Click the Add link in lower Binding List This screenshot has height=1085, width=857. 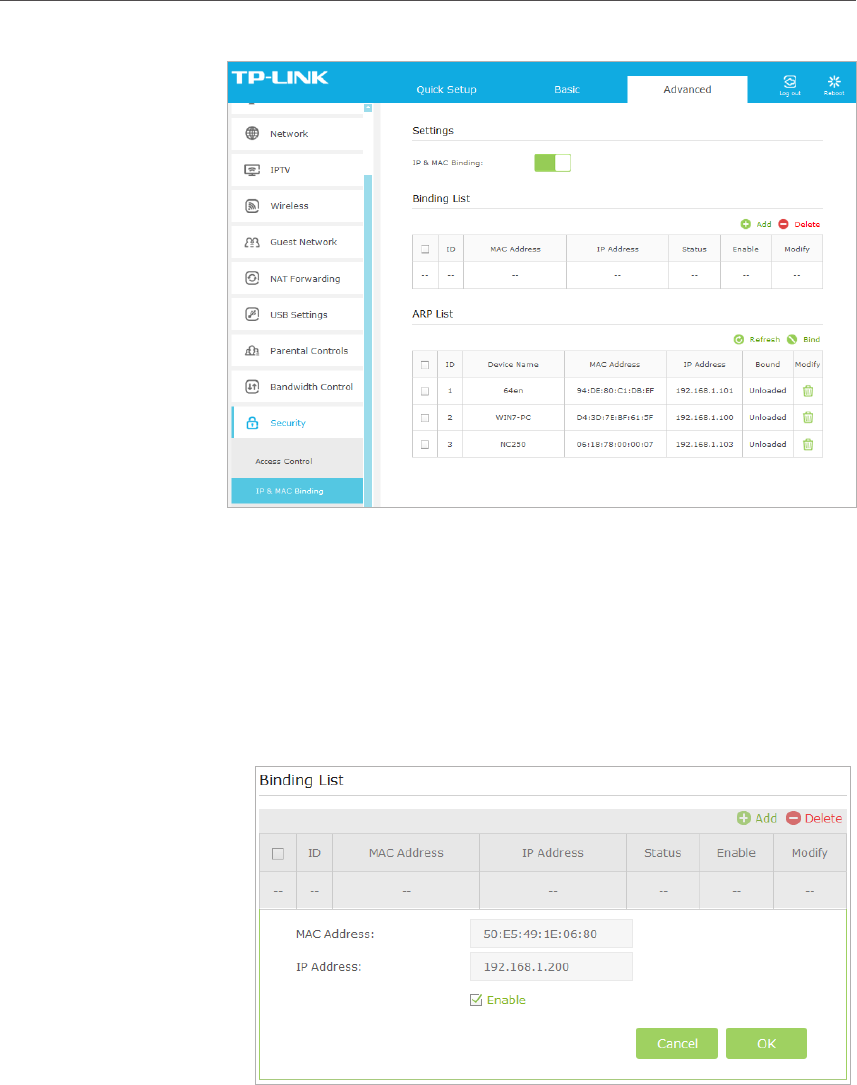pos(766,818)
